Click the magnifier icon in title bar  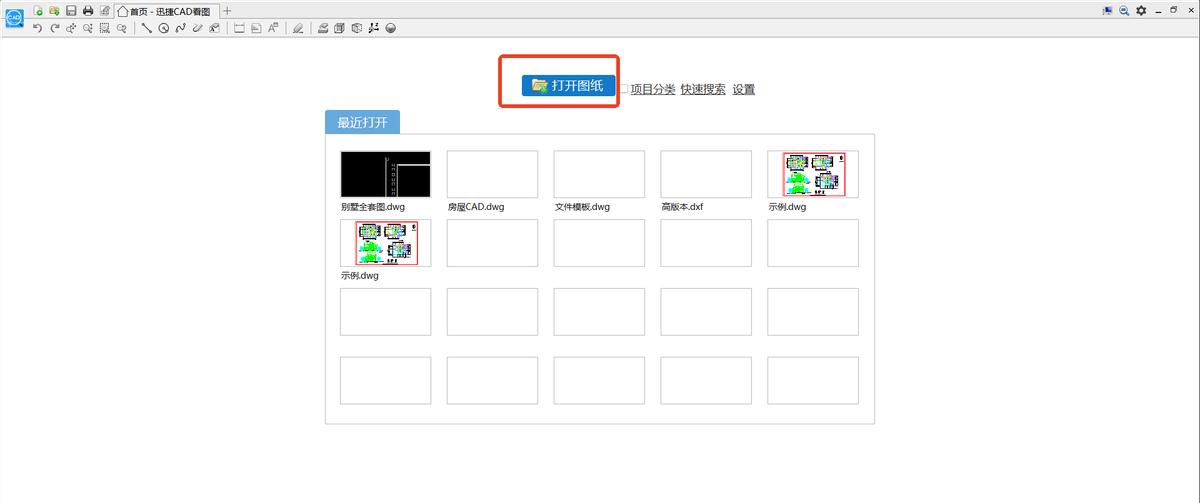[1124, 10]
